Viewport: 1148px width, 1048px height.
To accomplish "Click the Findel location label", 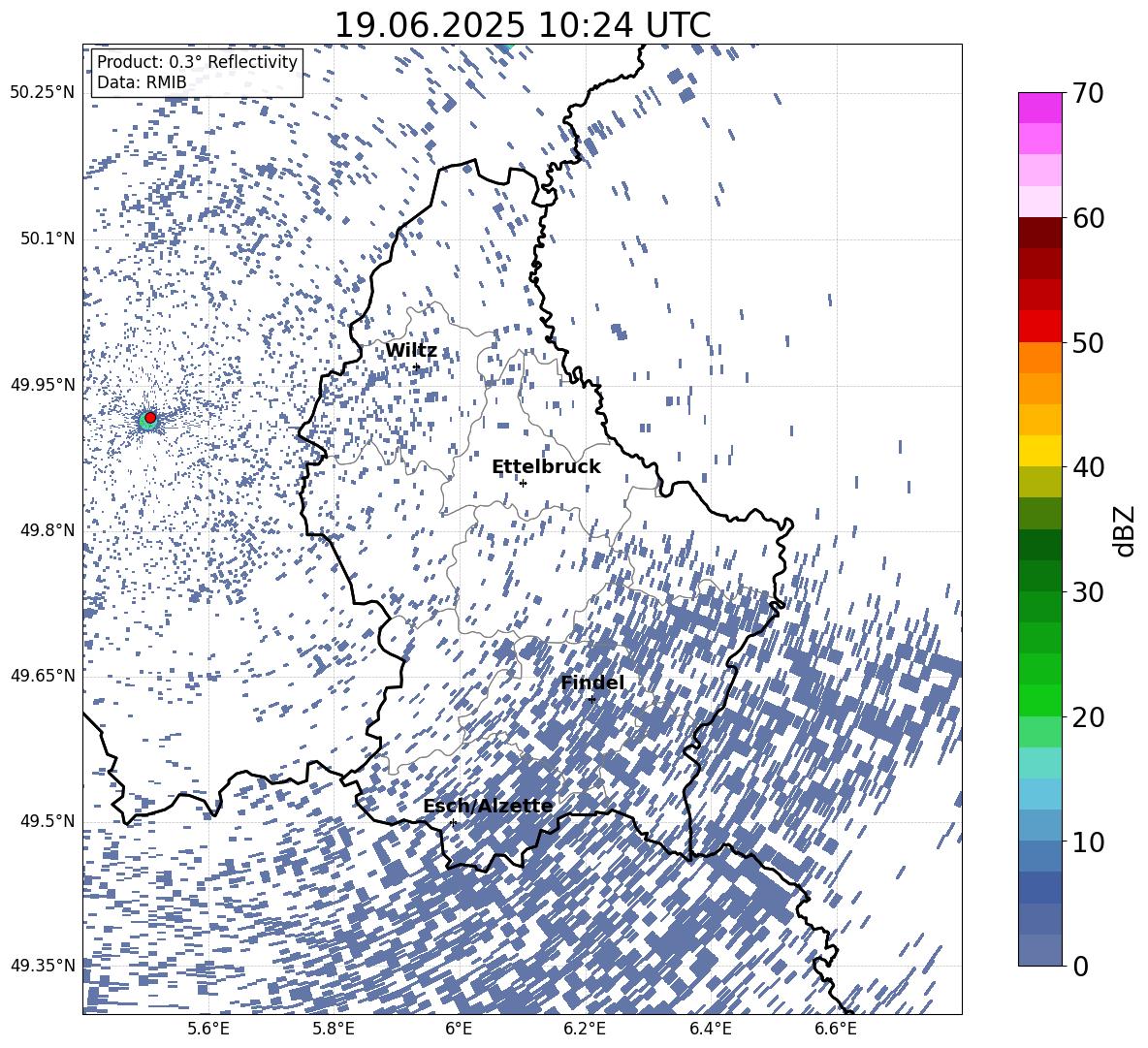I will tap(592, 683).
